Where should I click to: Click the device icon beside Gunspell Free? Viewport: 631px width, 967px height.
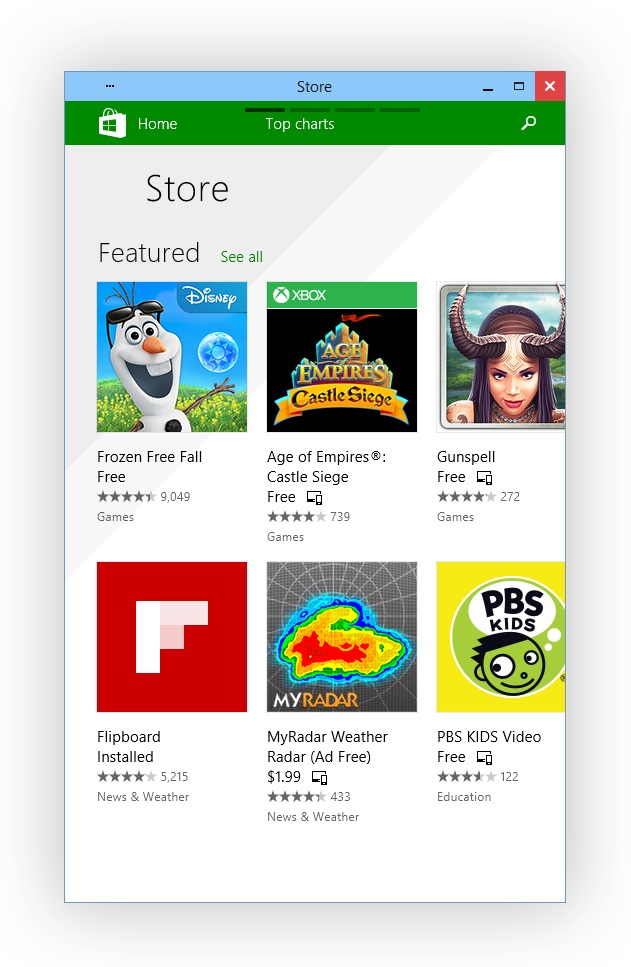click(484, 478)
